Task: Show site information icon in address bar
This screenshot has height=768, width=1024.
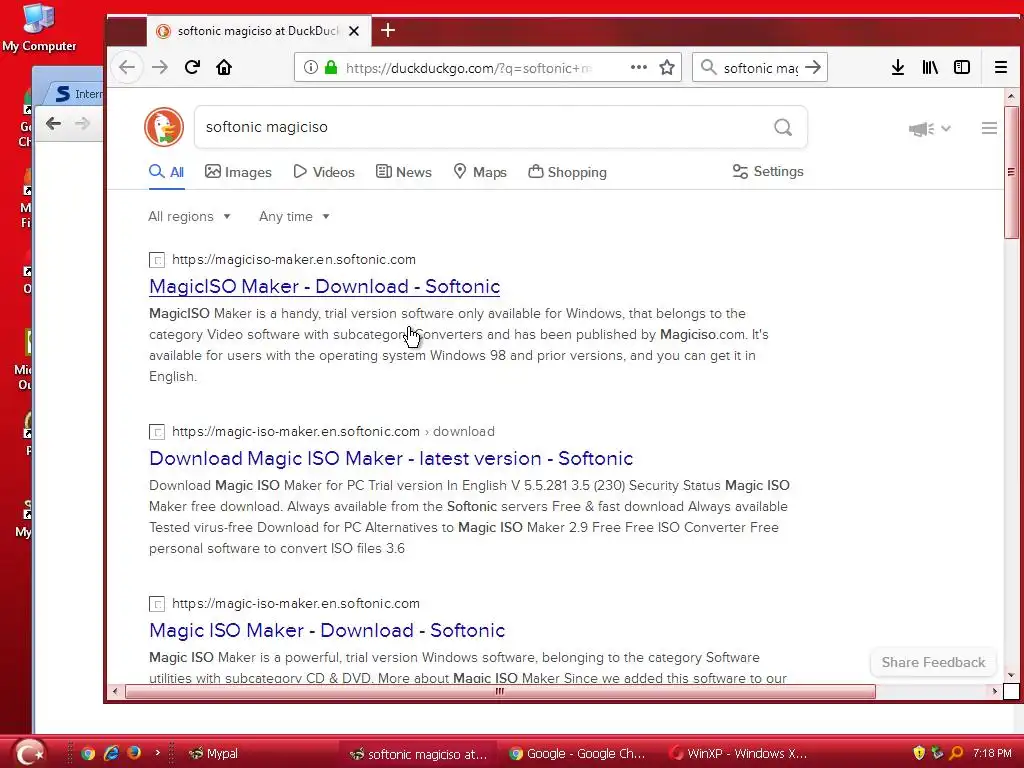Action: pos(311,67)
